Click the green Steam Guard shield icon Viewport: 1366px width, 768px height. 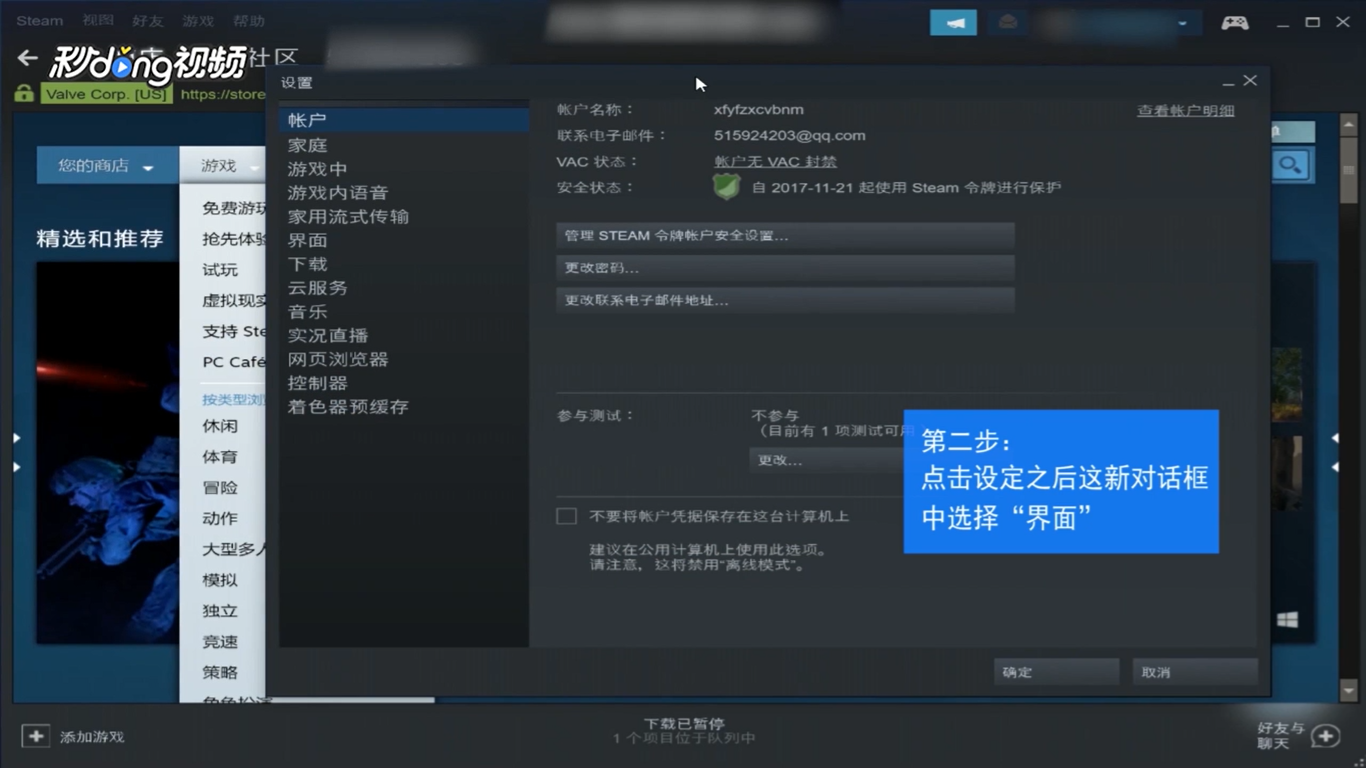point(726,186)
